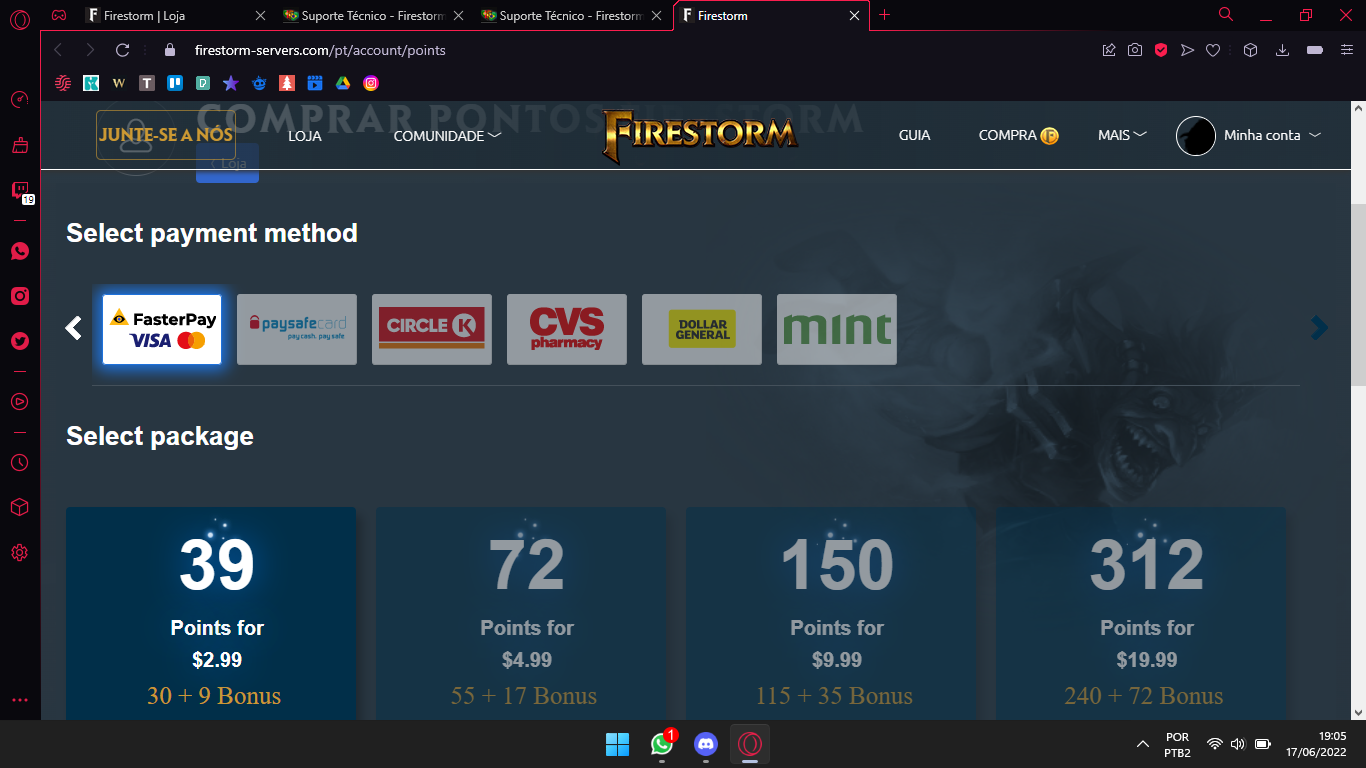Image resolution: width=1366 pixels, height=768 pixels.
Task: Choose the 72 points $4.99 package
Action: tap(521, 613)
